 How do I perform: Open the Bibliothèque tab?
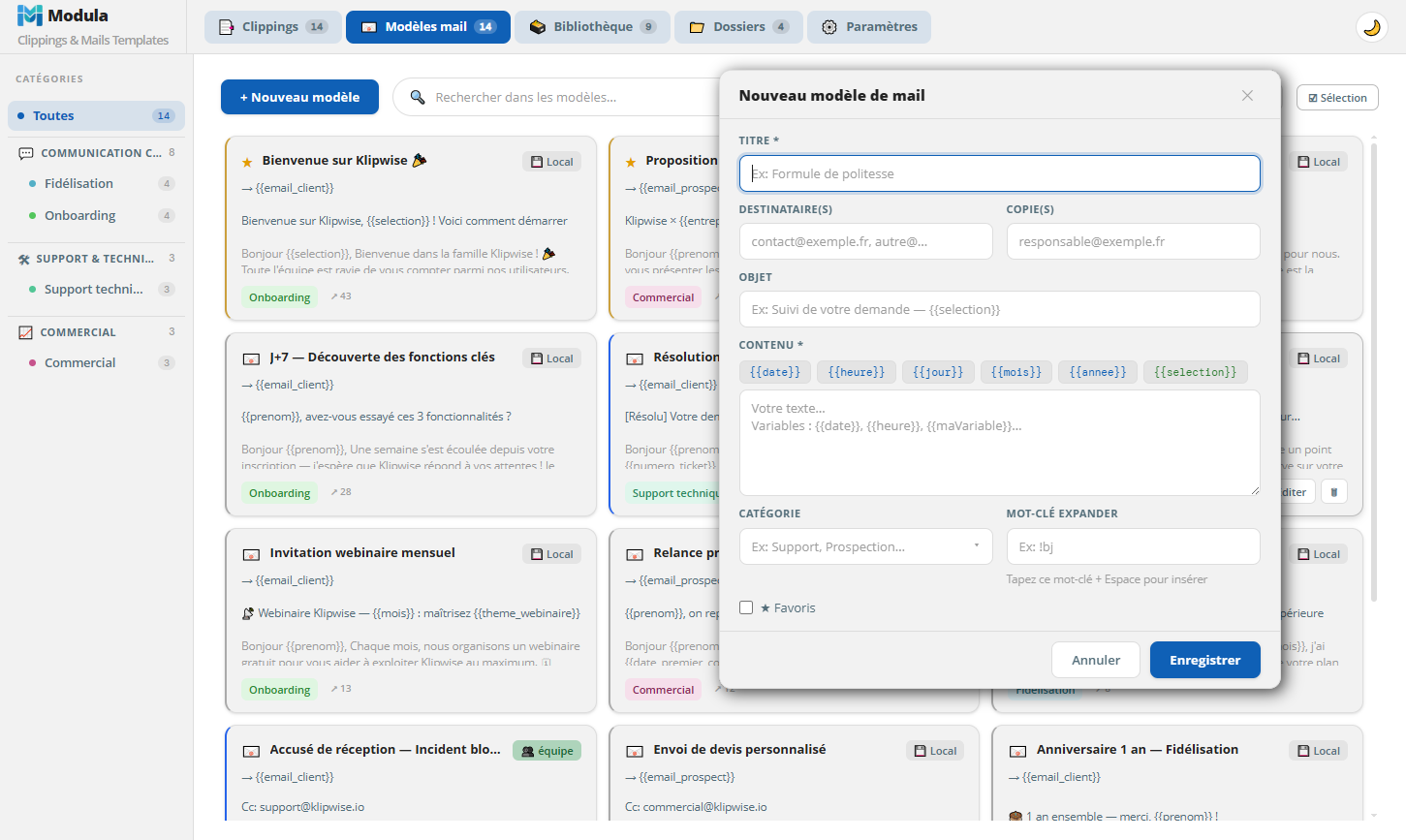tap(593, 27)
